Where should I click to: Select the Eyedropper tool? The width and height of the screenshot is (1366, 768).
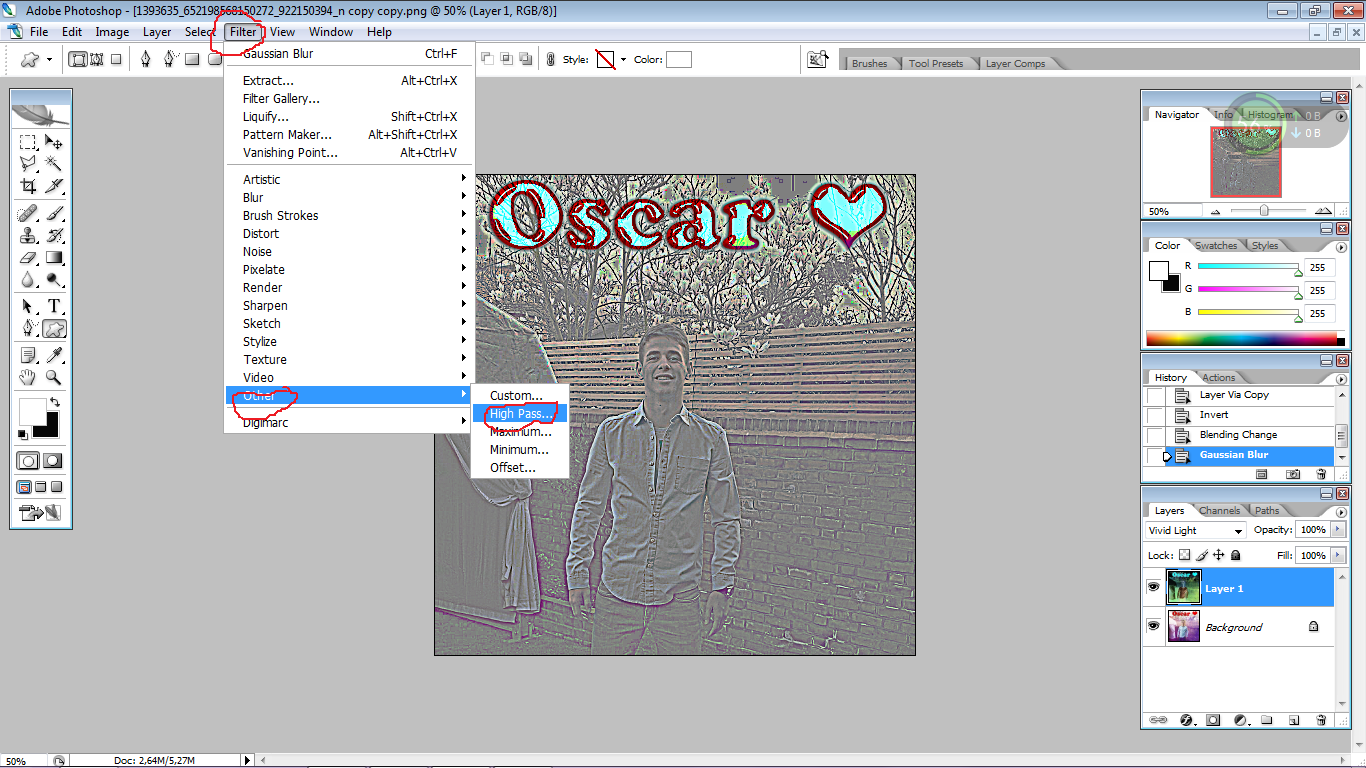[54, 355]
